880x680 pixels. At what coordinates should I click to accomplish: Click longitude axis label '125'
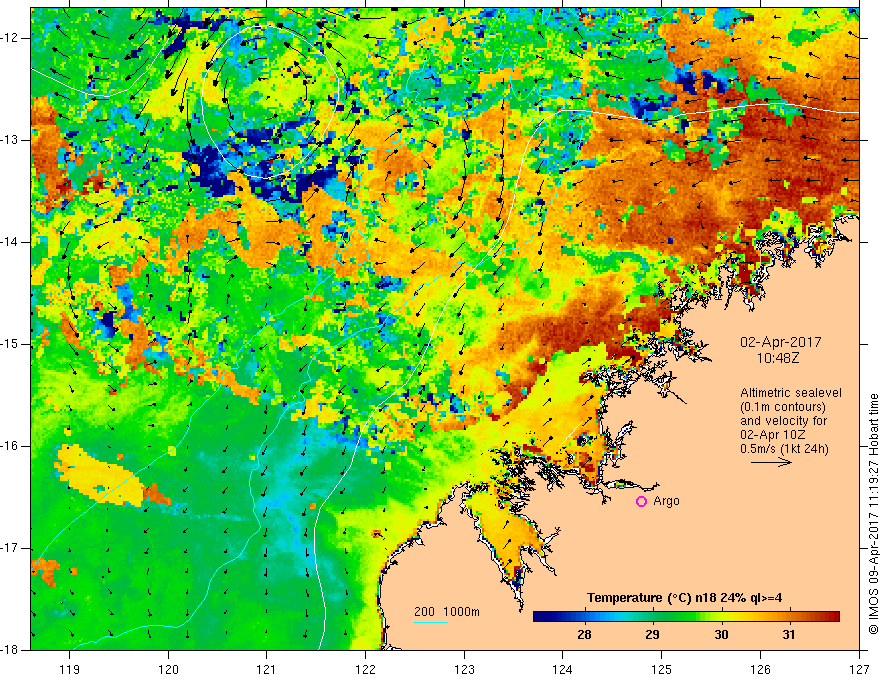(662, 669)
